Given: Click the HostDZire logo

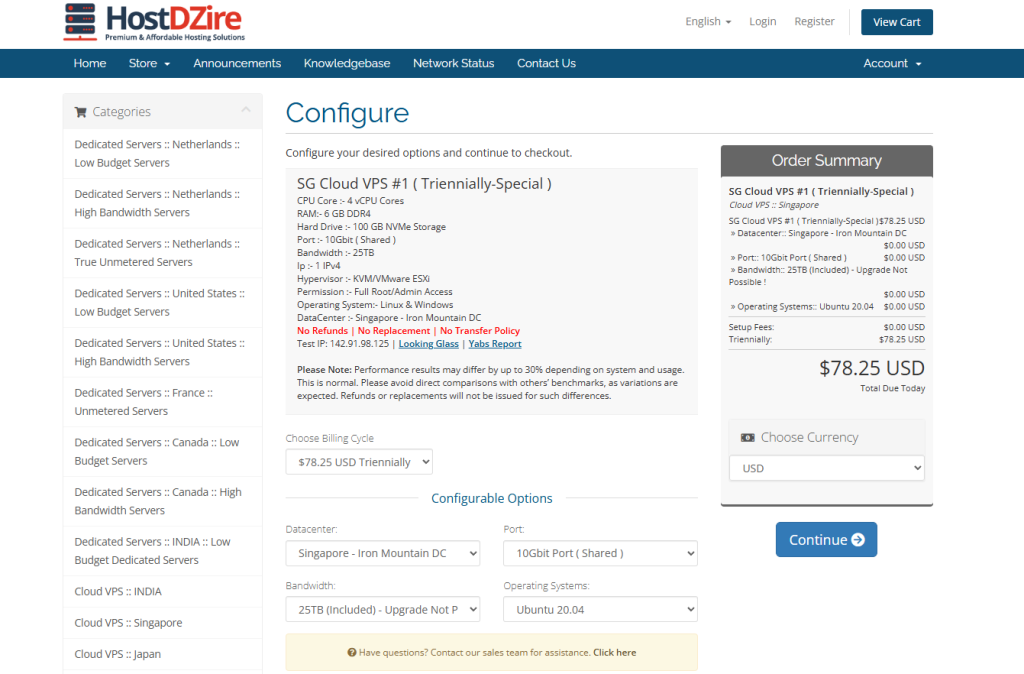Looking at the screenshot, I should click(153, 23).
